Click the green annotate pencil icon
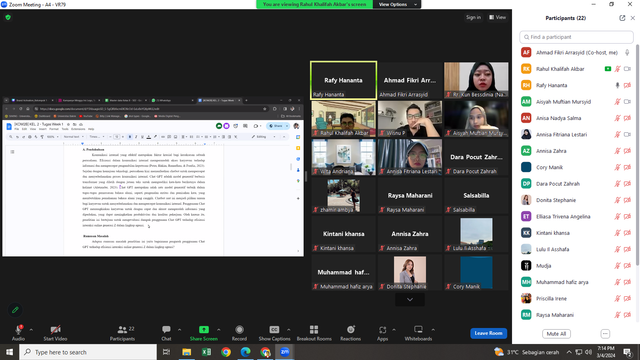This screenshot has height=360, width=640. point(15,310)
